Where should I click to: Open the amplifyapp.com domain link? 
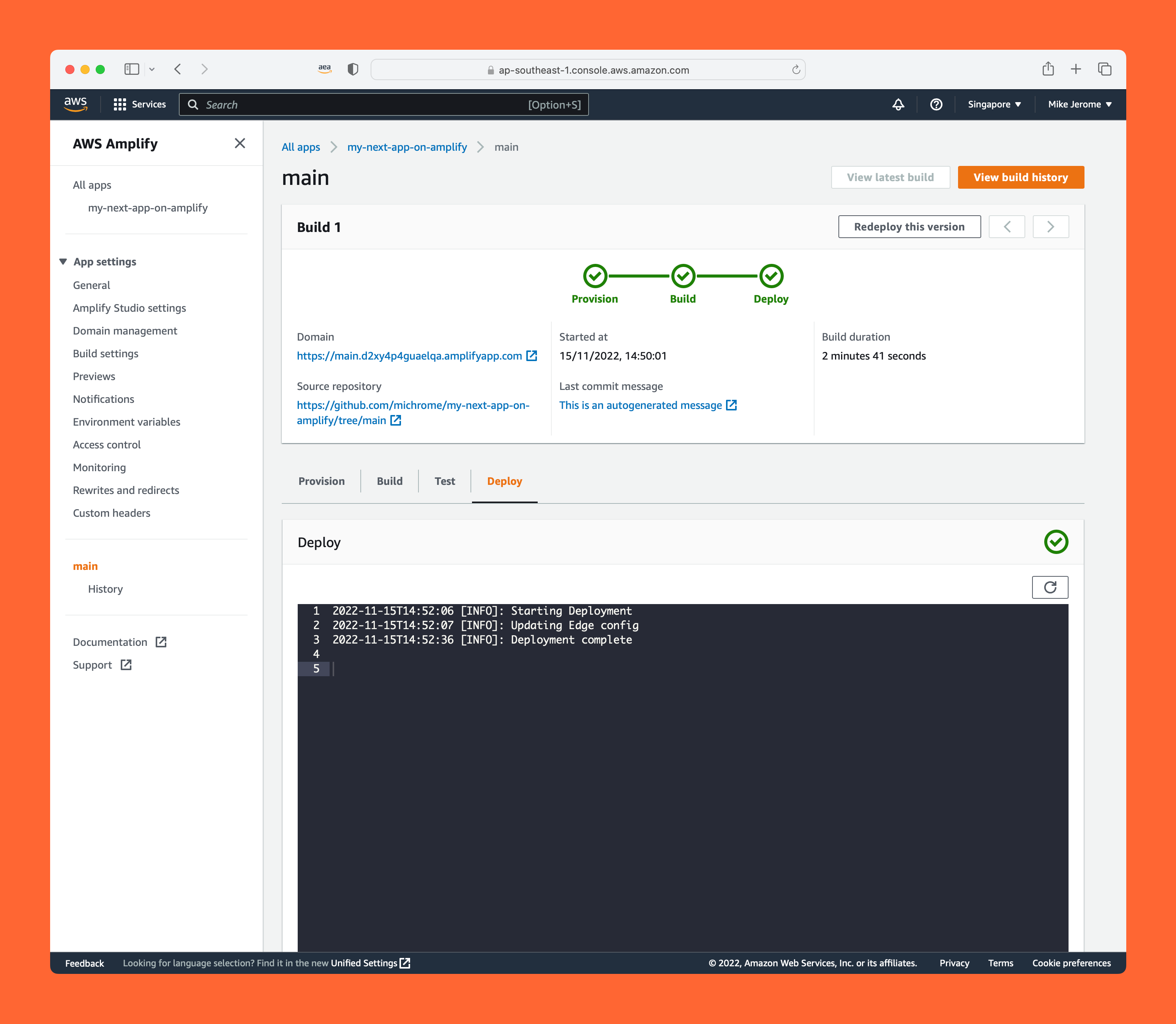409,356
